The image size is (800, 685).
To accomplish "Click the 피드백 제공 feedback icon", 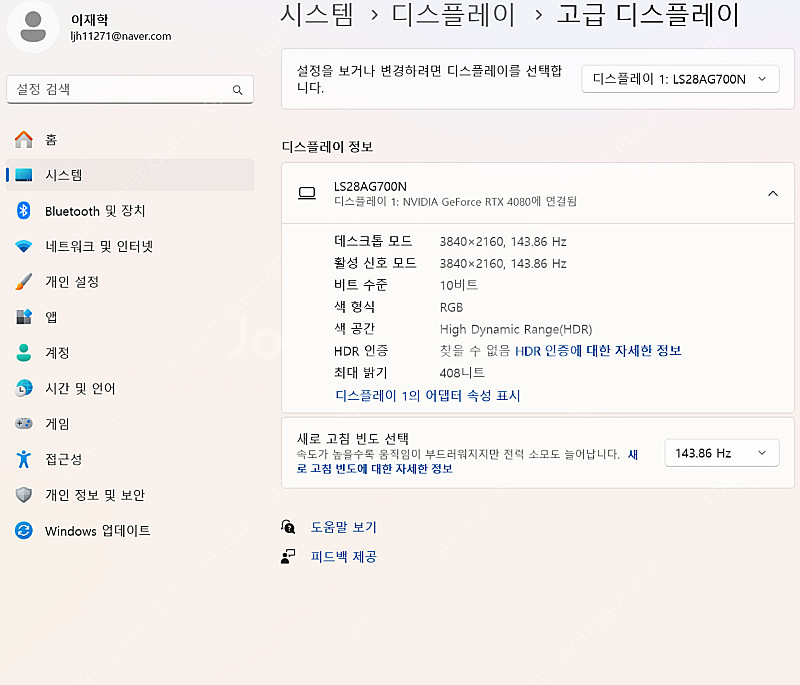I will [x=289, y=556].
